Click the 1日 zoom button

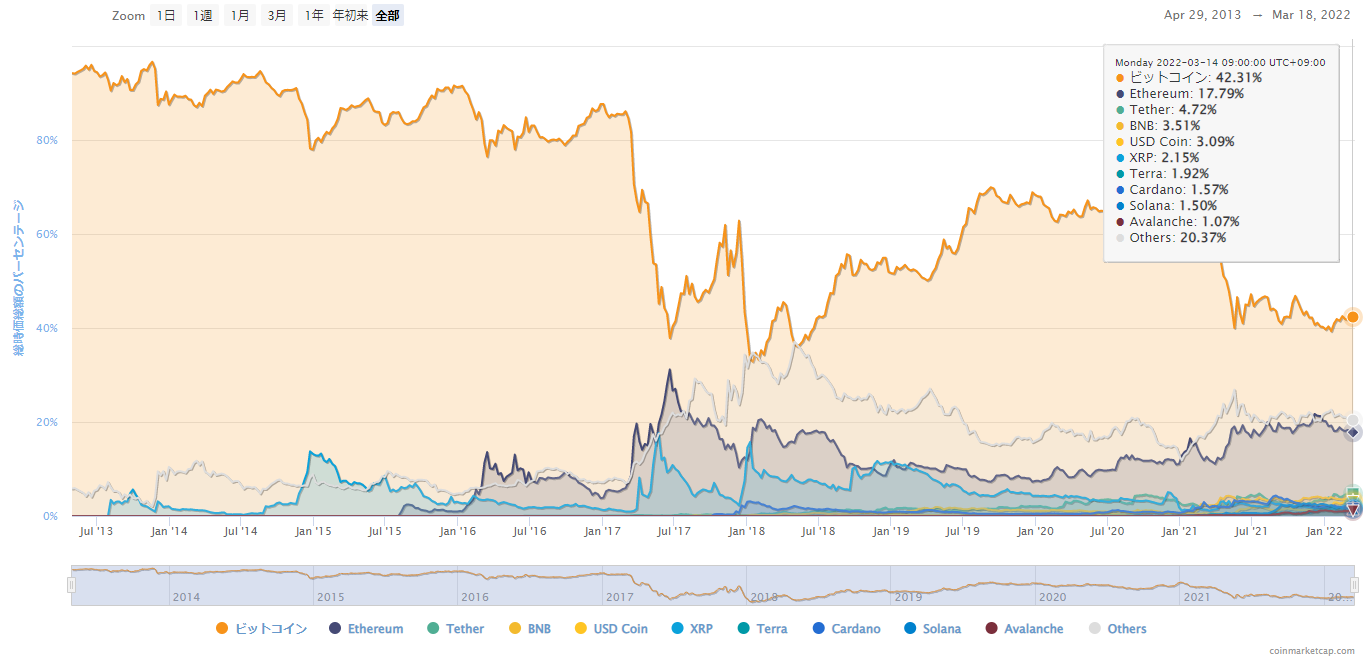(165, 15)
